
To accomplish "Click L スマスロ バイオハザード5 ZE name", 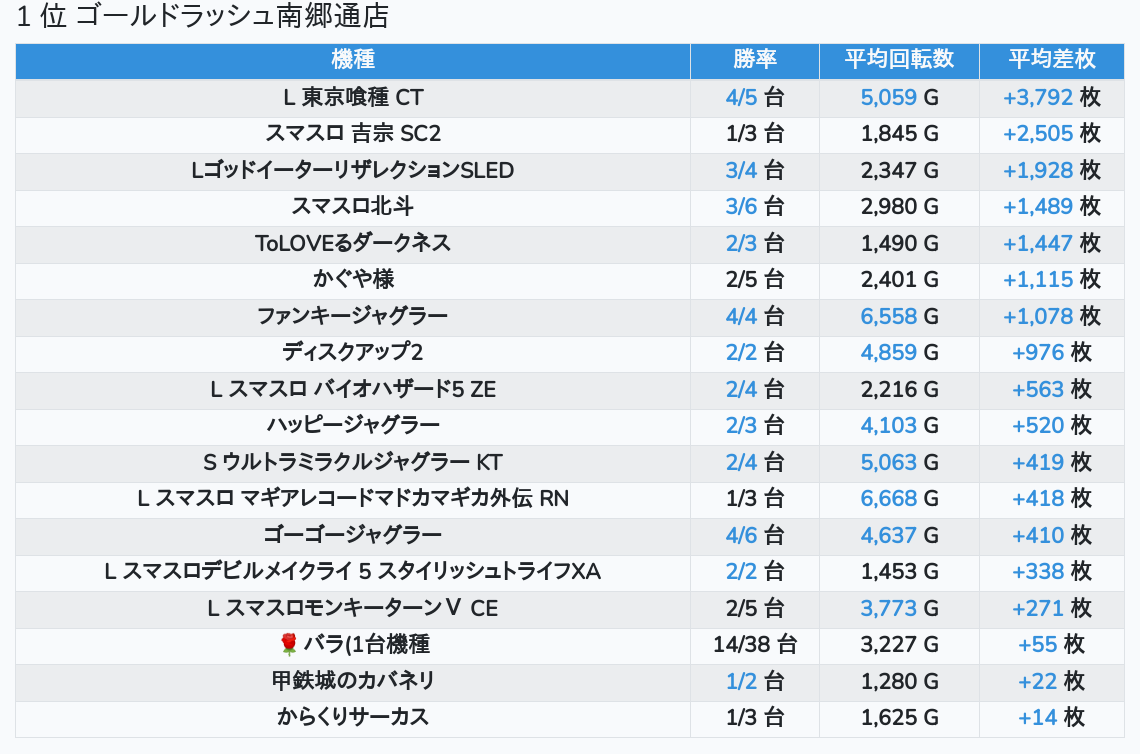I will [353, 389].
